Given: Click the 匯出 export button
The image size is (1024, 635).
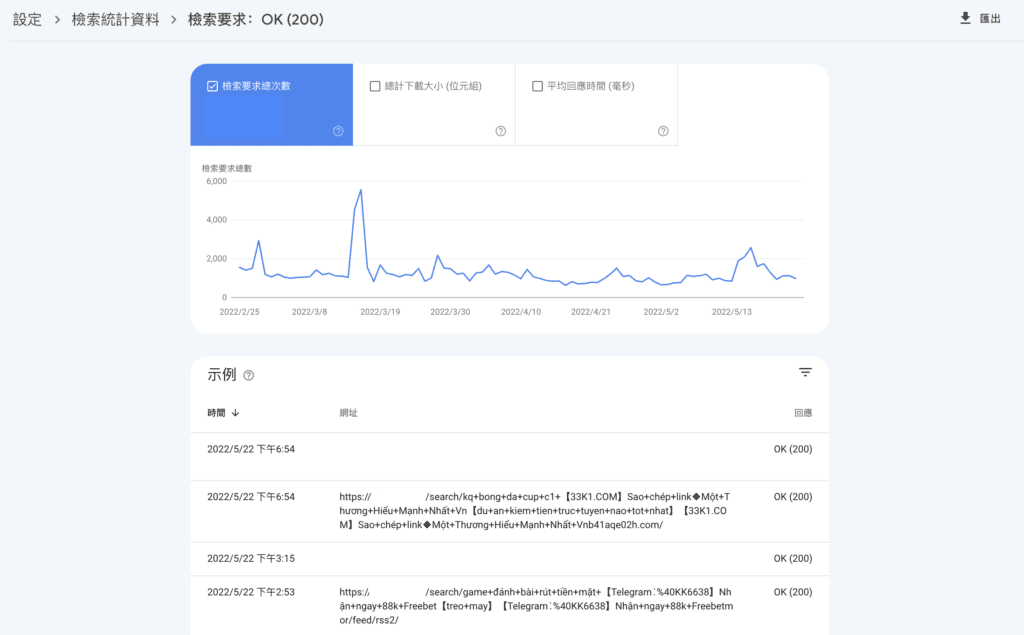Looking at the screenshot, I should click(988, 18).
